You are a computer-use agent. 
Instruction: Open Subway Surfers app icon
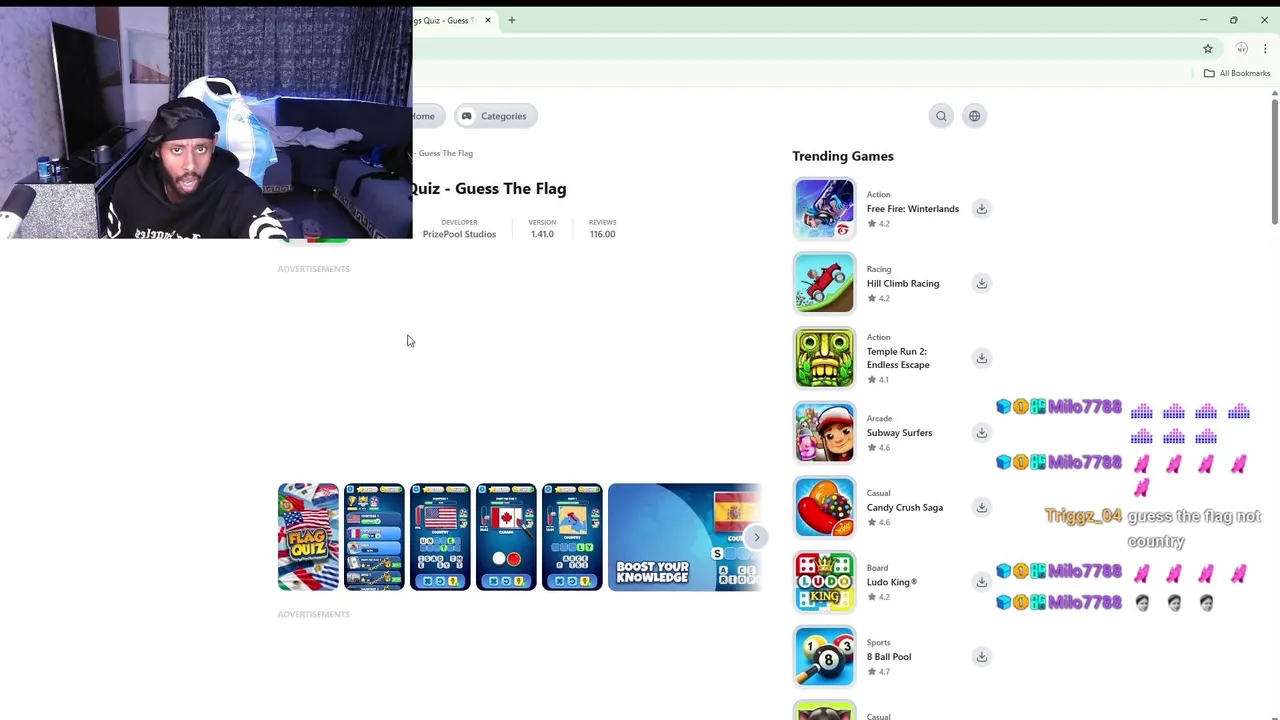(x=824, y=433)
